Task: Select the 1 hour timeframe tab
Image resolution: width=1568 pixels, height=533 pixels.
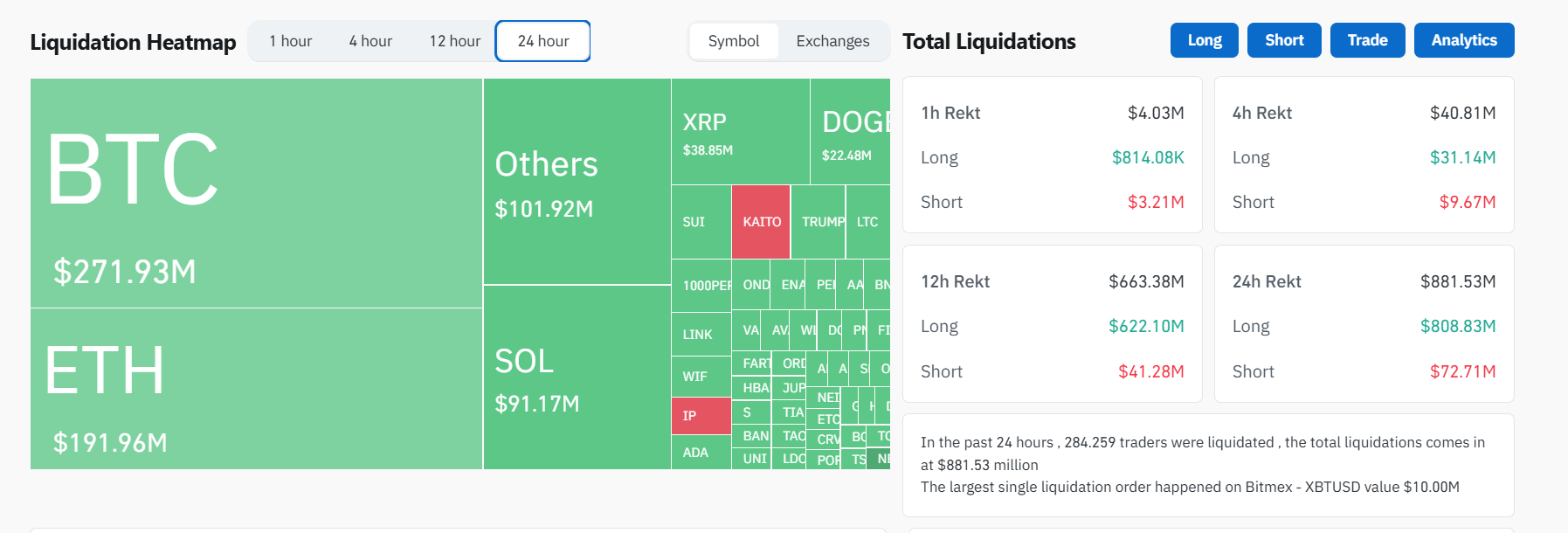Action: [290, 41]
